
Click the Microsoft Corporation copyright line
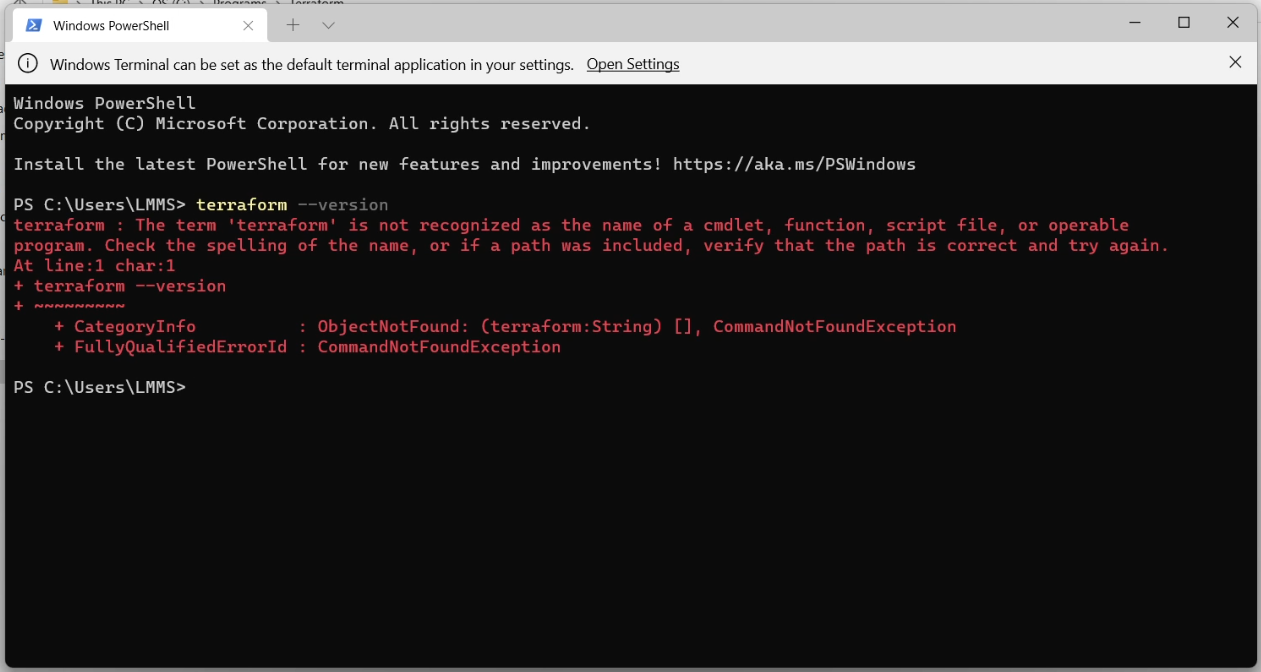(302, 124)
